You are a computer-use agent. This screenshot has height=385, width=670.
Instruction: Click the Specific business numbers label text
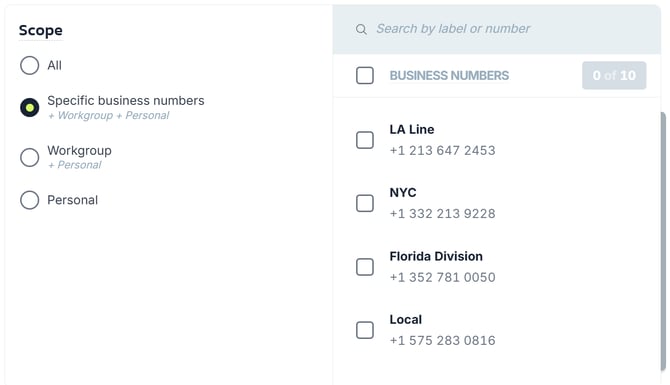point(126,101)
